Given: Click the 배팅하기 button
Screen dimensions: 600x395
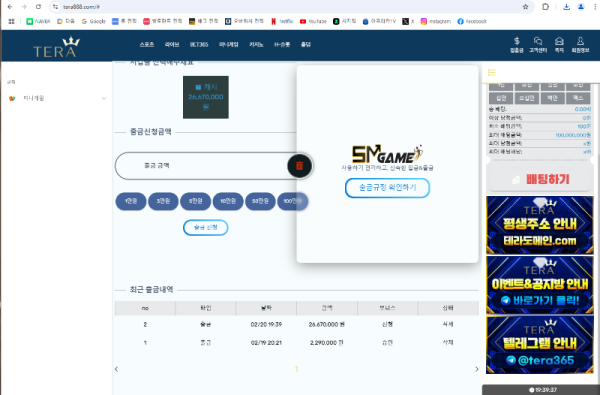Looking at the screenshot, I should (540, 179).
